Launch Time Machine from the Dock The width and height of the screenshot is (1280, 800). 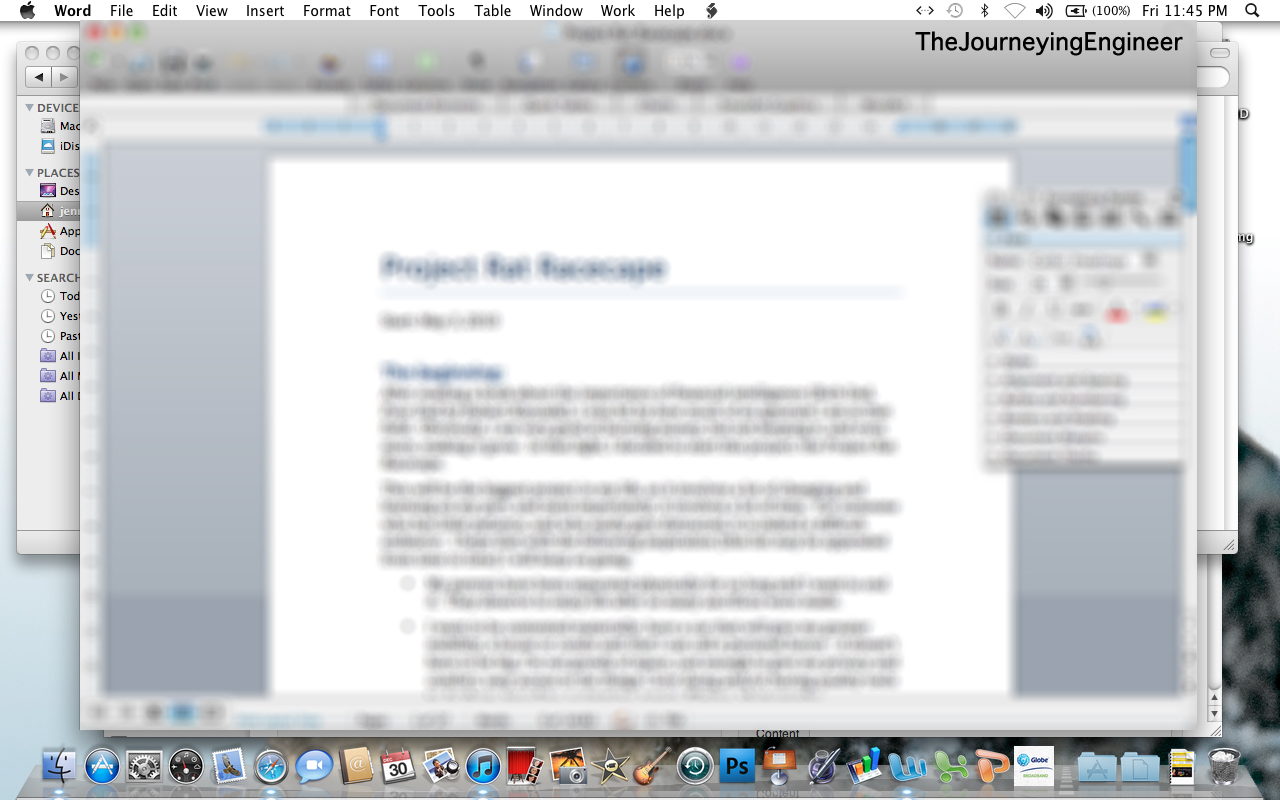point(694,768)
